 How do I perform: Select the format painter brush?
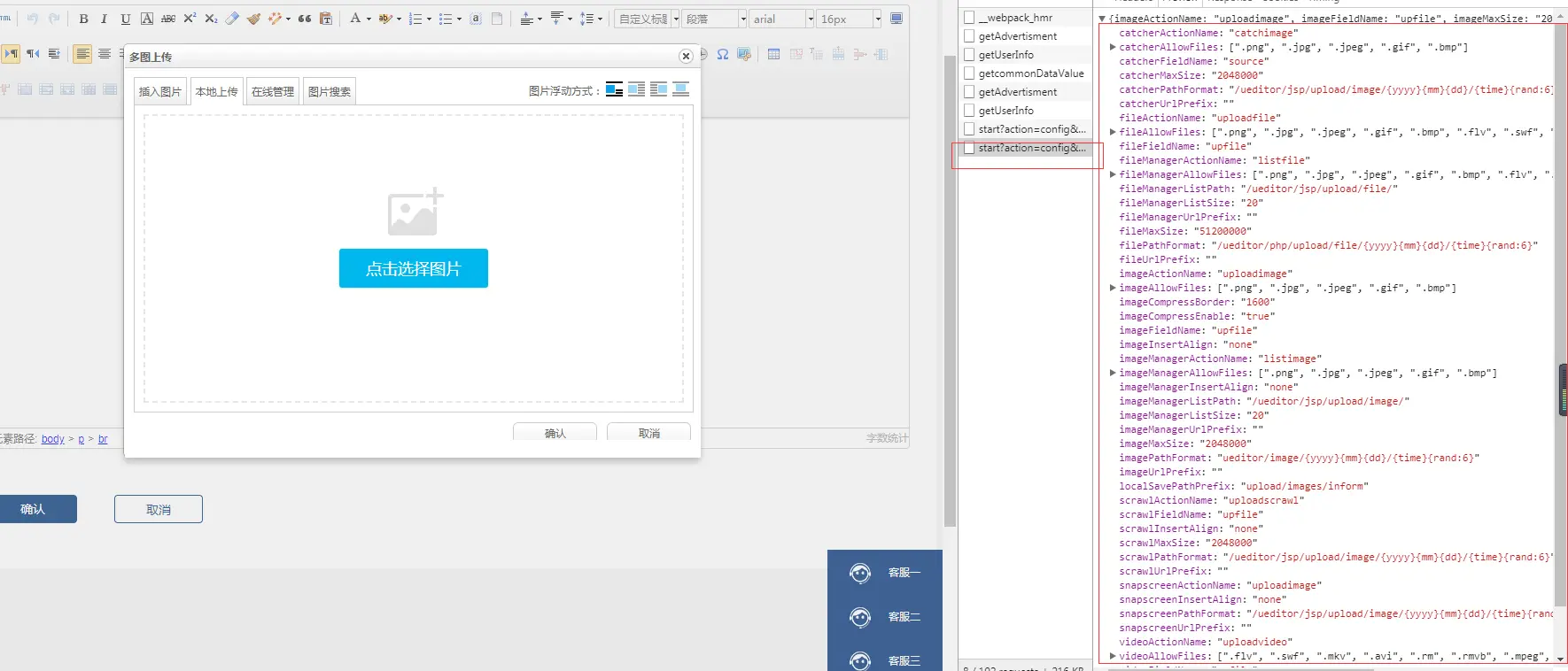pyautogui.click(x=254, y=19)
